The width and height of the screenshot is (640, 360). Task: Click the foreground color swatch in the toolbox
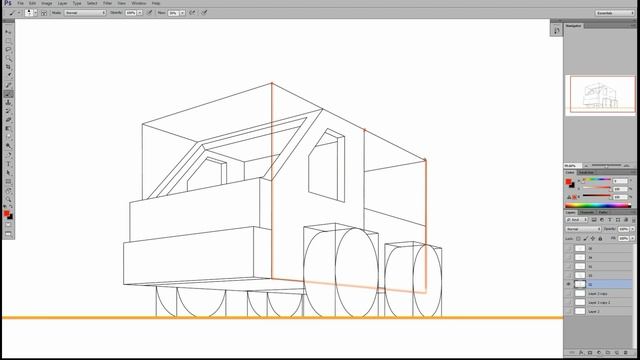pos(6,213)
